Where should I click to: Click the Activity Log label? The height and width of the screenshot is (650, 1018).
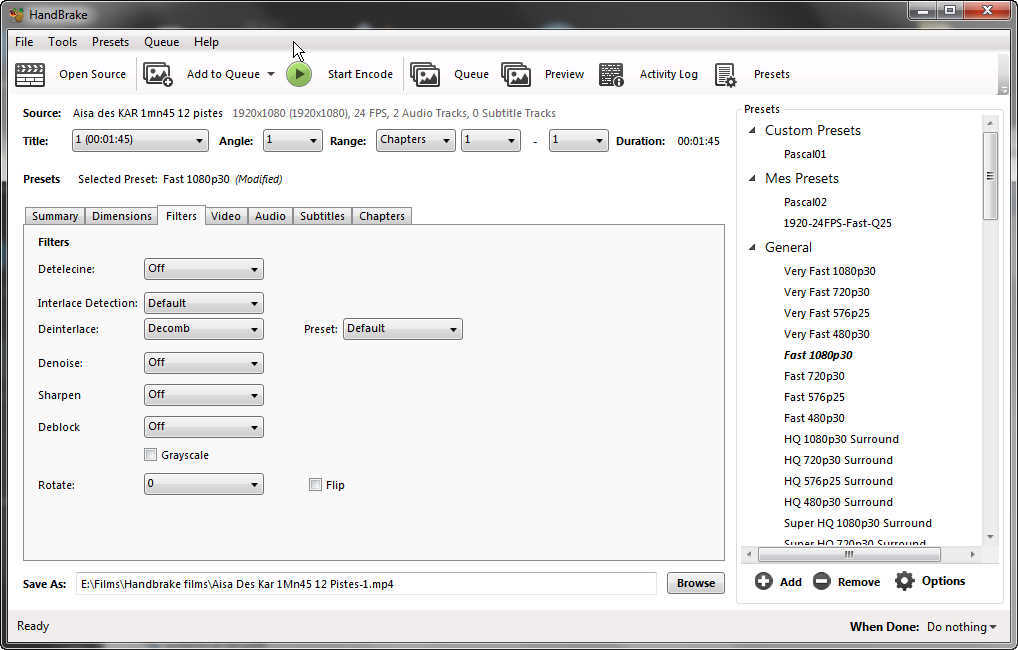(x=669, y=74)
